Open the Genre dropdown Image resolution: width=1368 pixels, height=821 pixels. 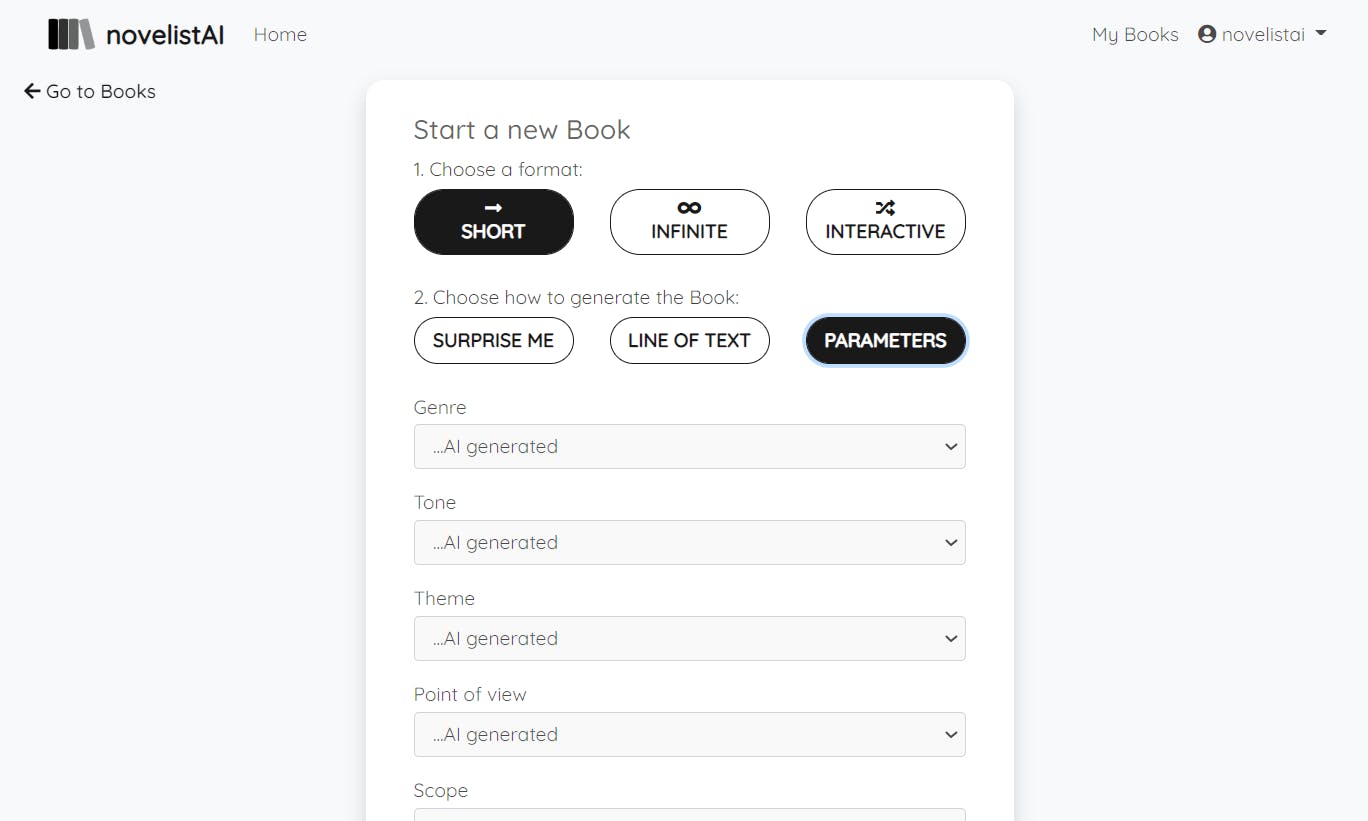click(690, 446)
